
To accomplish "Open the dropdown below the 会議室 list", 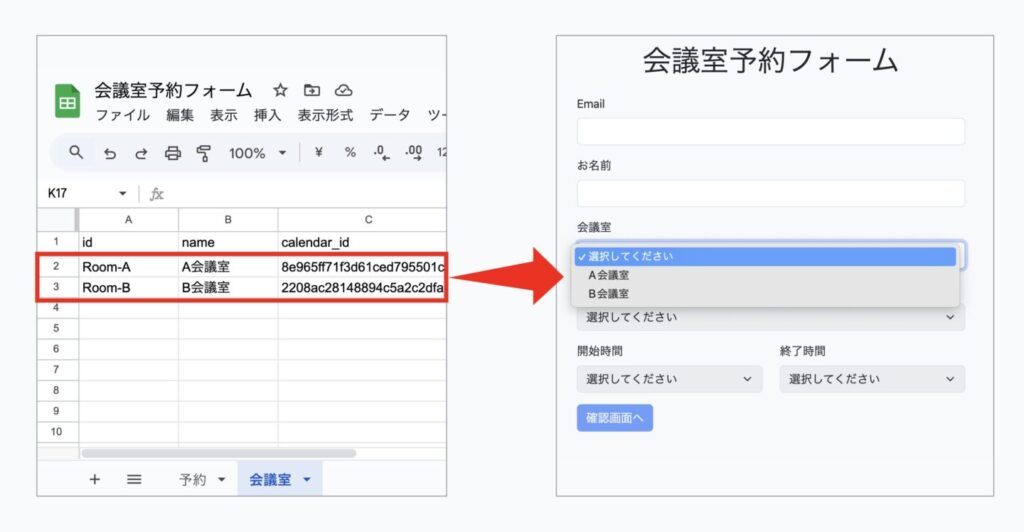I will coord(771,317).
